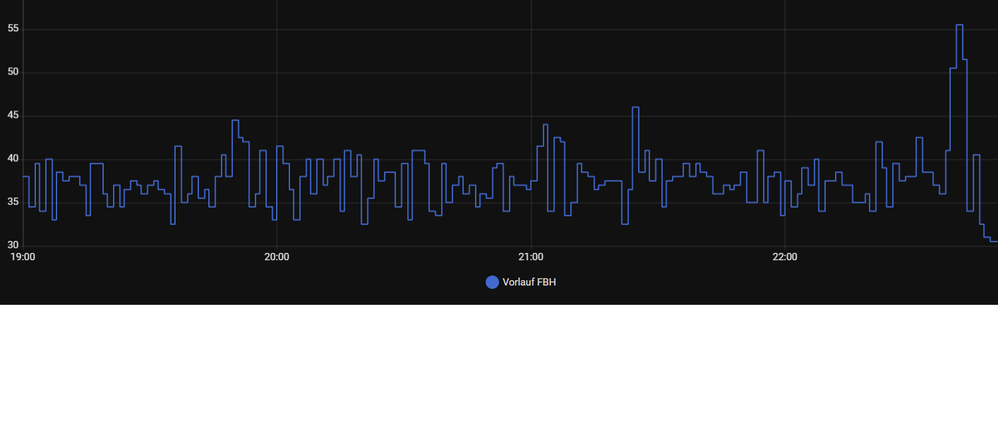Screen dimensions: 998x432
Task: Click the spike reaching 46 after 21:00
Action: (635, 108)
